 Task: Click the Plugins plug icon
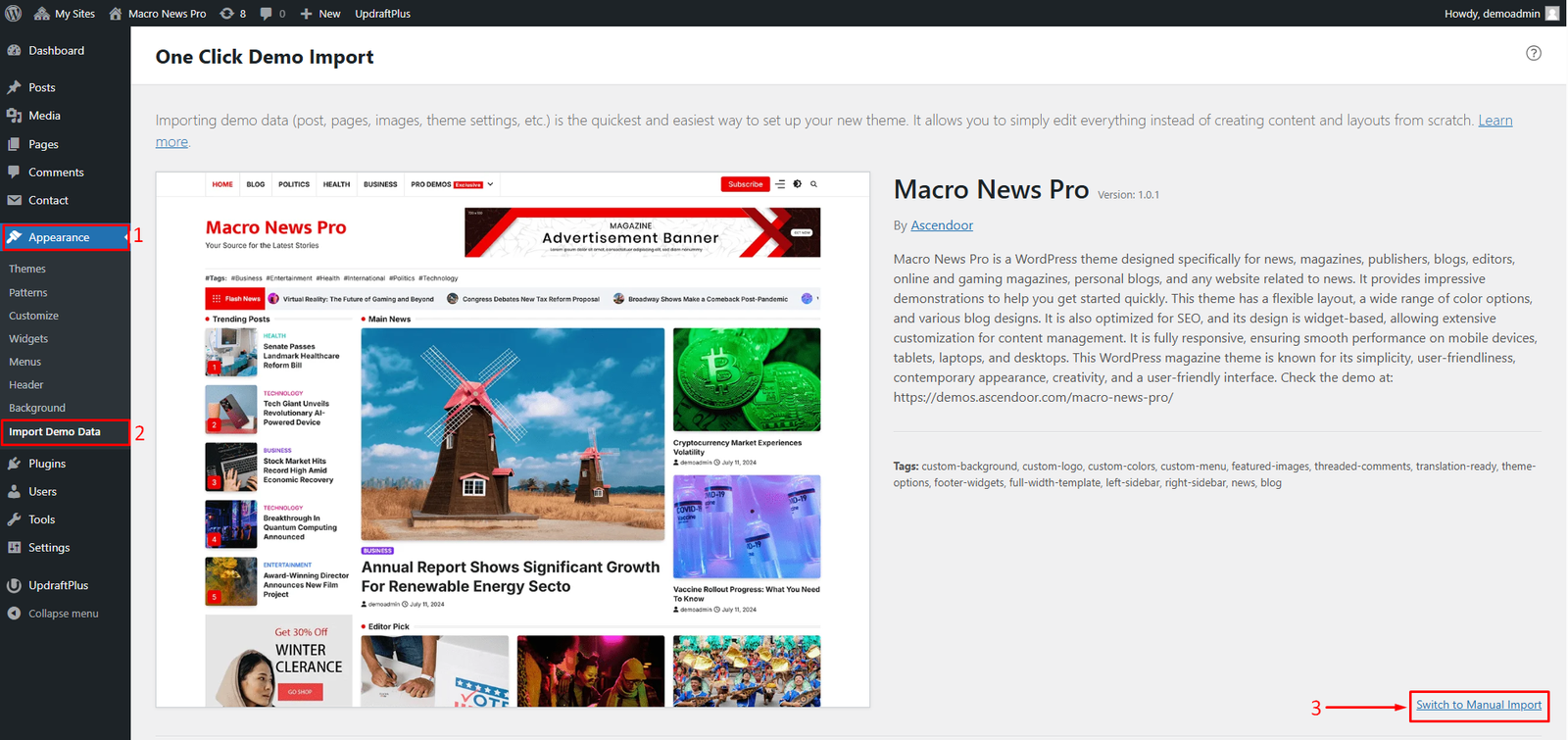[x=15, y=464]
